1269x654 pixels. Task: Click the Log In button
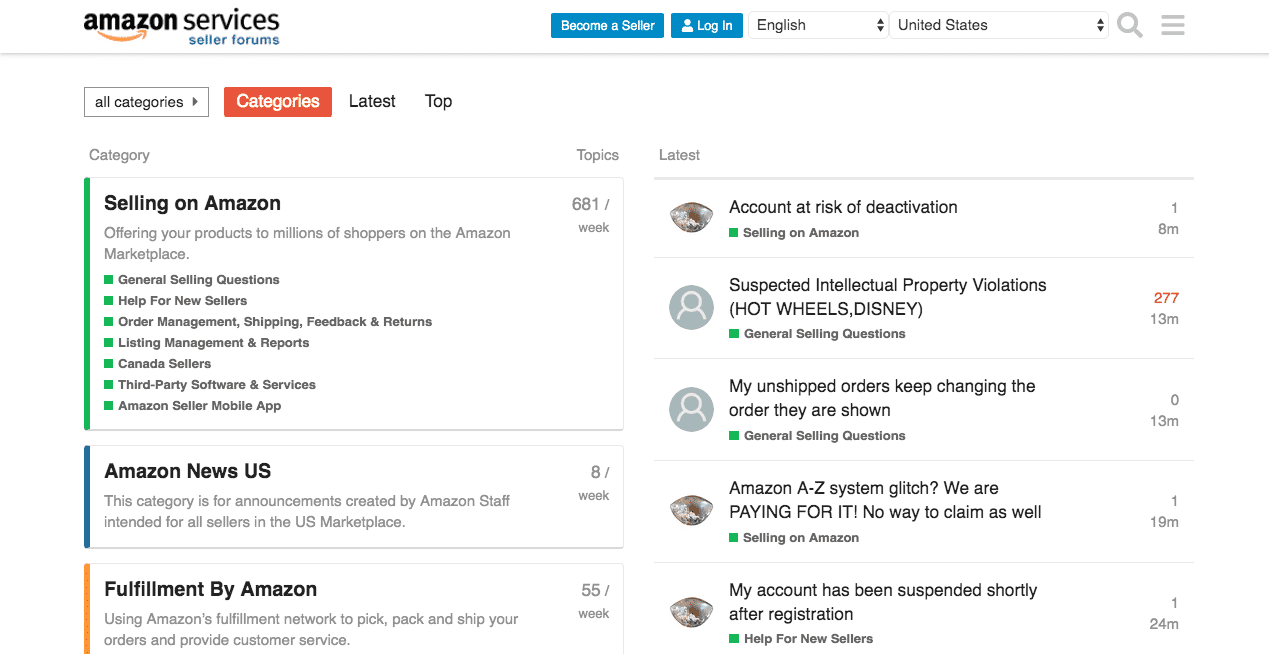(x=707, y=25)
